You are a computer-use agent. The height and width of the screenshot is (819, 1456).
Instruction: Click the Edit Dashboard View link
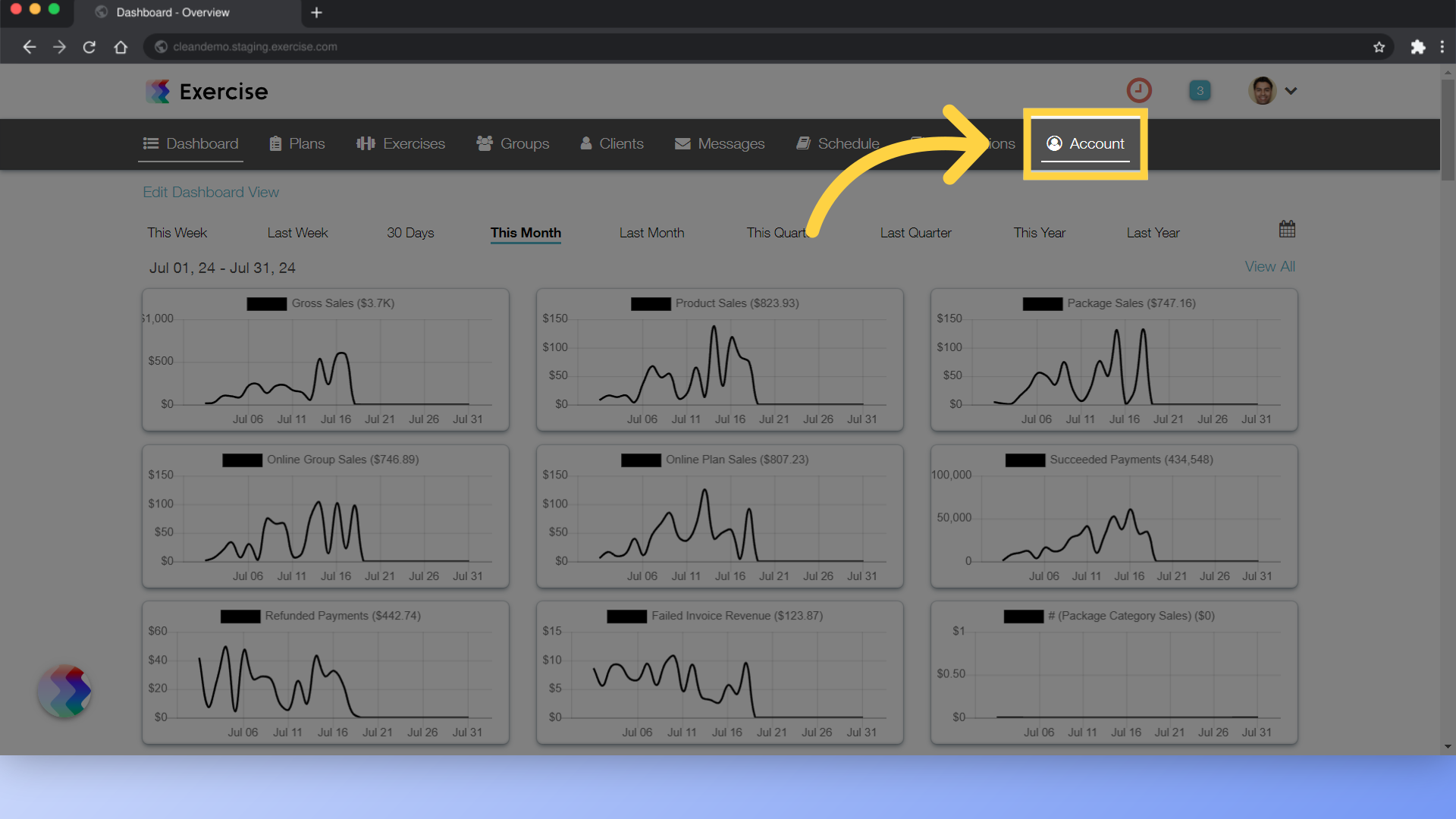[x=209, y=191]
